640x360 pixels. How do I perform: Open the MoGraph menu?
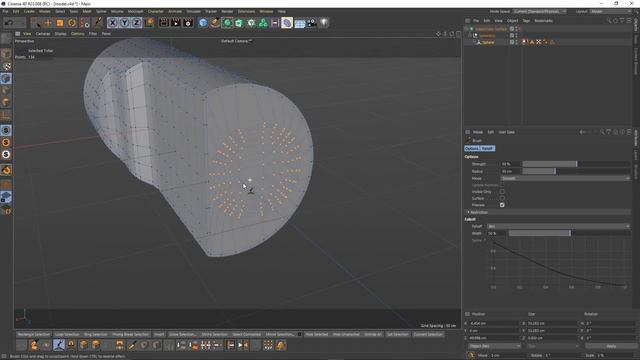pos(136,11)
